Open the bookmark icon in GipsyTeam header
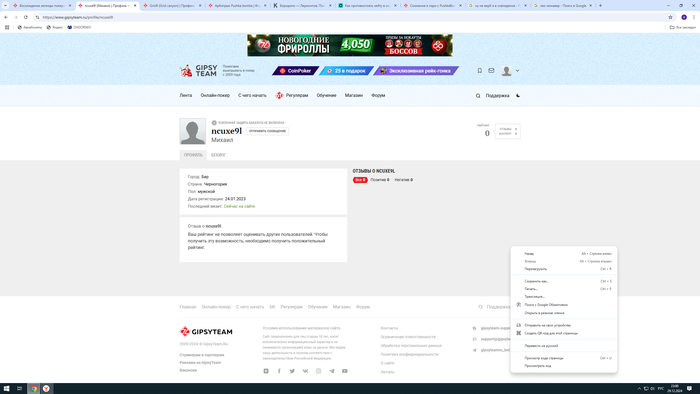This screenshot has height=394, width=700. (x=479, y=71)
